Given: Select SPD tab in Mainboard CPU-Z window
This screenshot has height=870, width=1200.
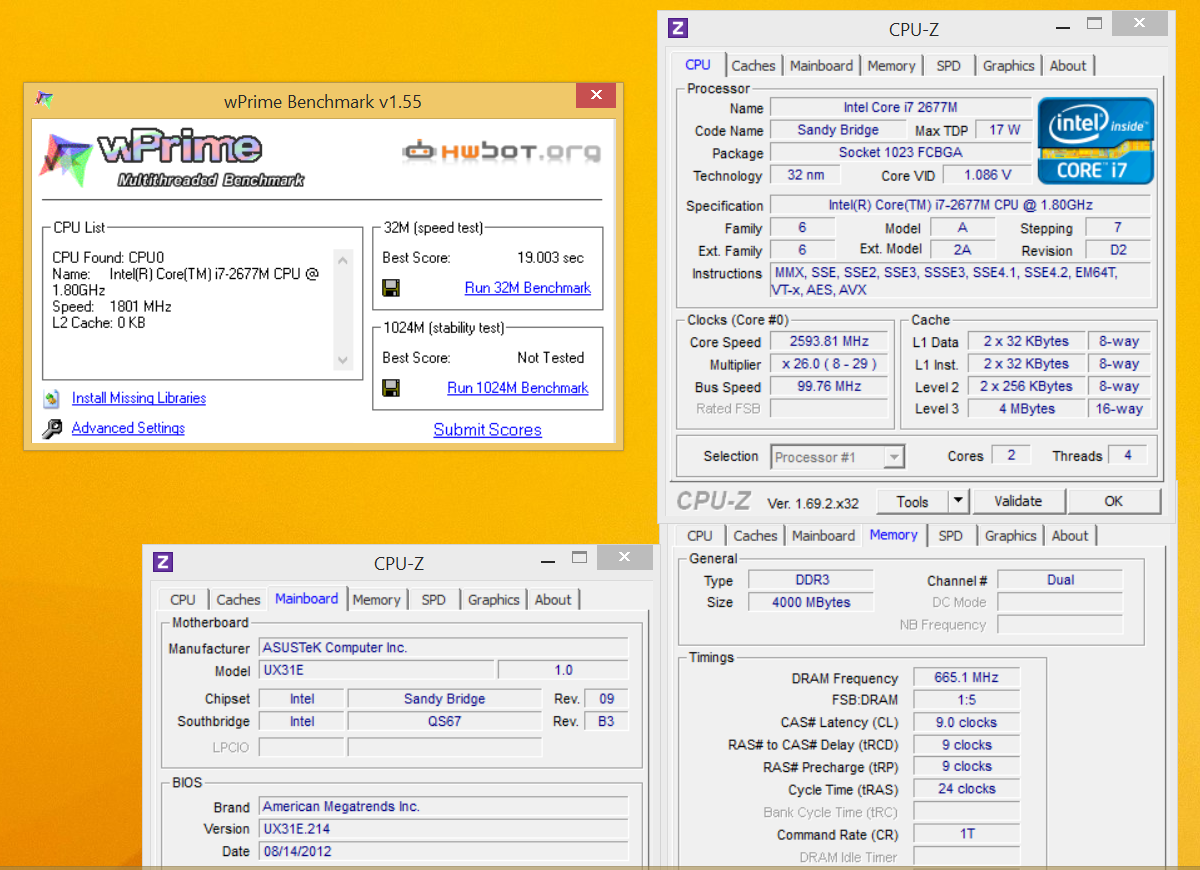Looking at the screenshot, I should 433,600.
